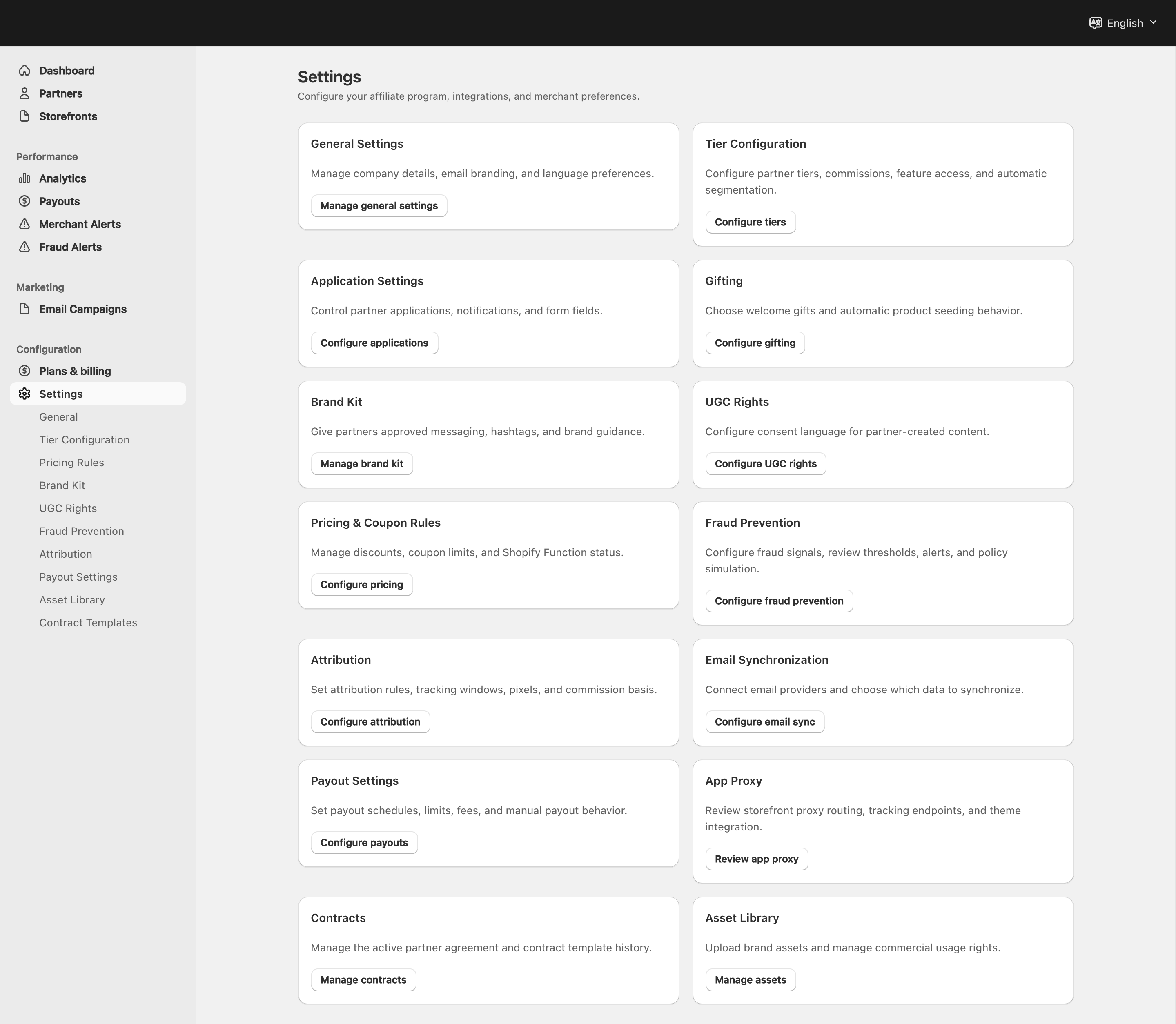
Task: Click Manage assets button
Action: (x=750, y=979)
